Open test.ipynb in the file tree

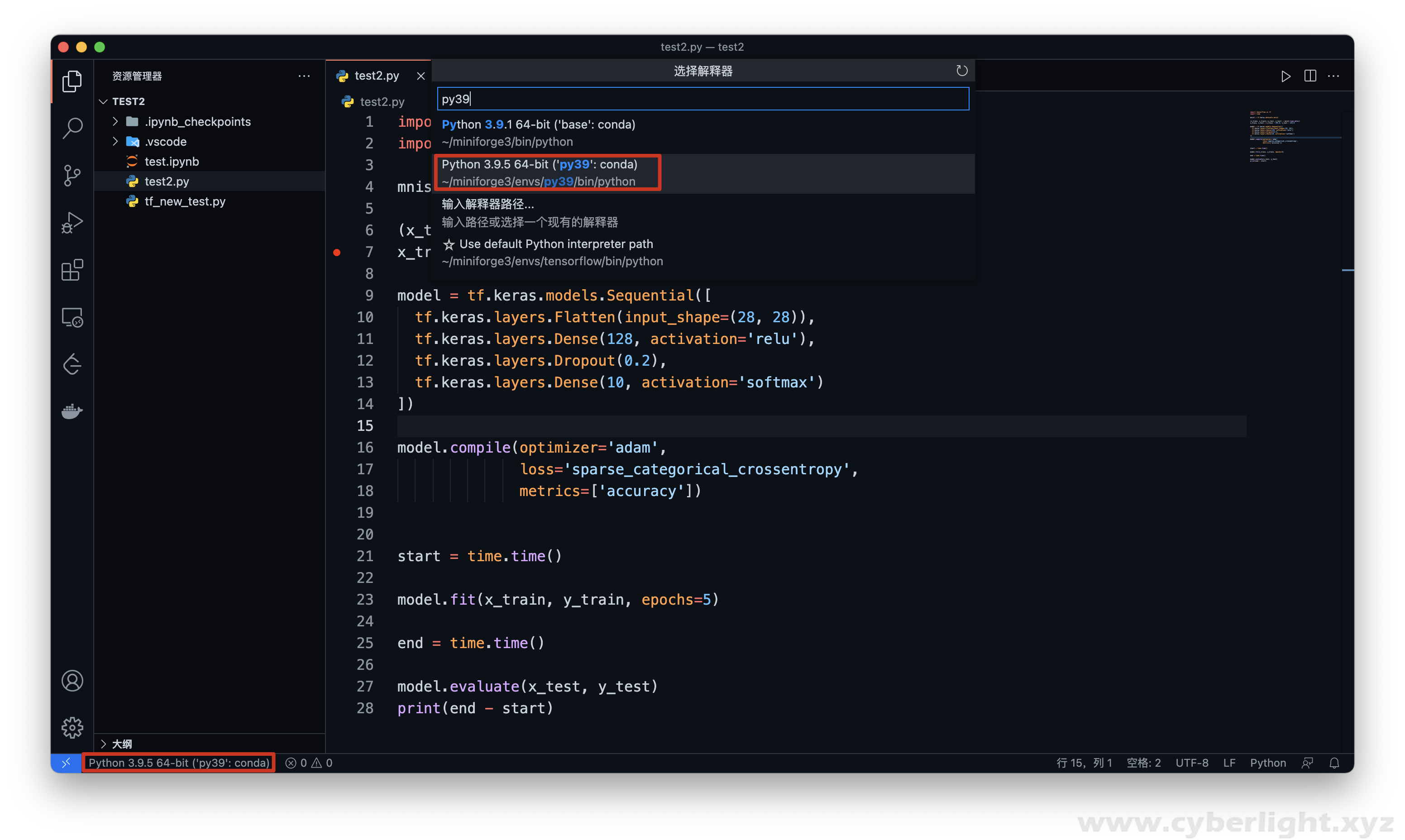(x=209, y=161)
